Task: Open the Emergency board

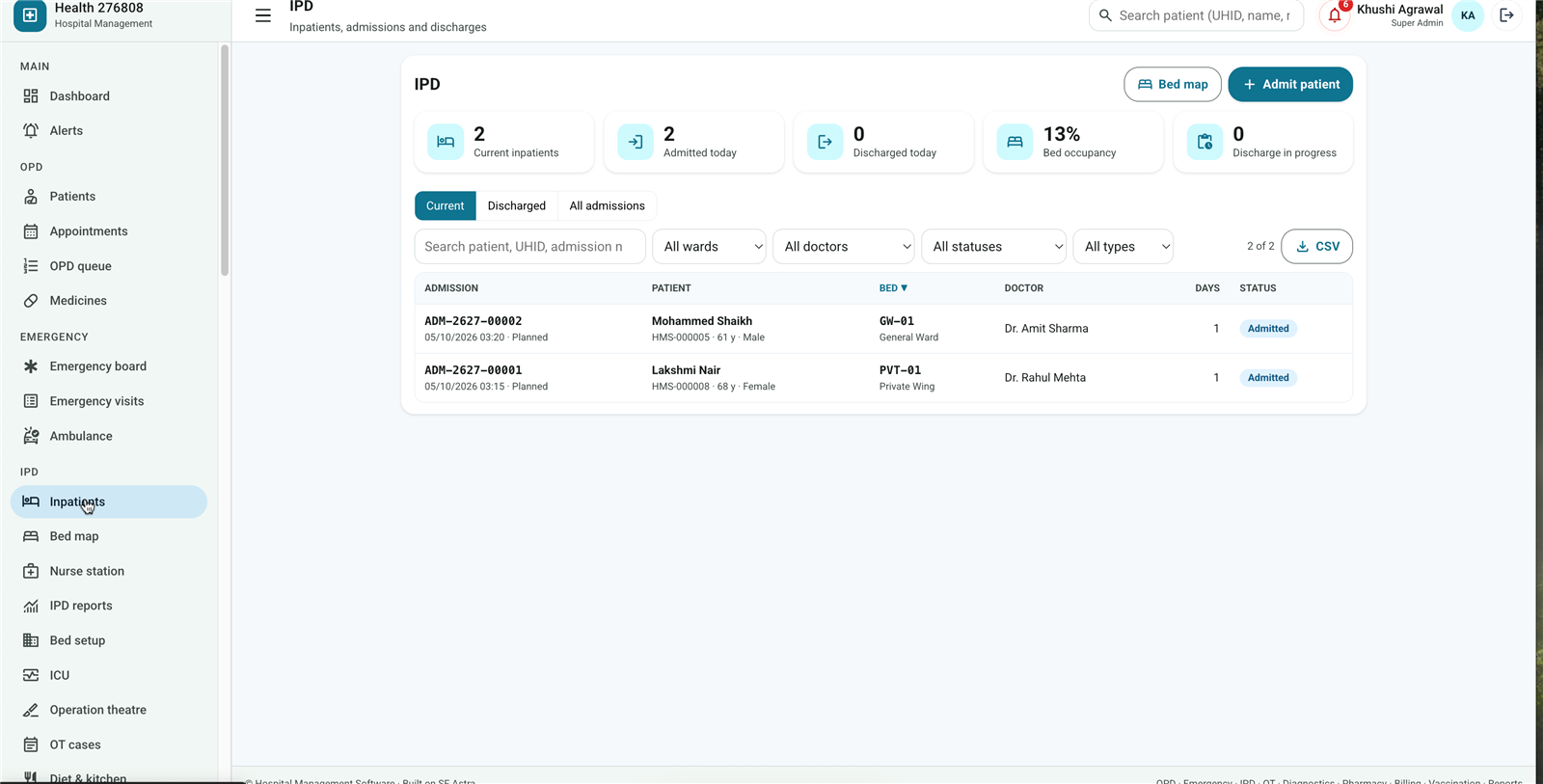Action: [109, 366]
